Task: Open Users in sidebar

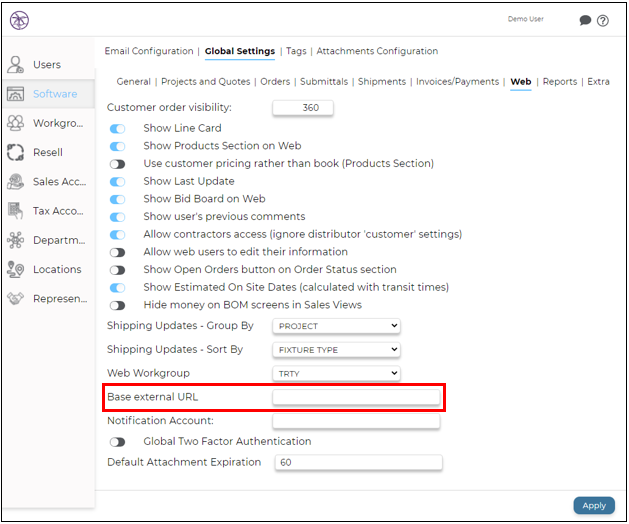Action: click(47, 65)
